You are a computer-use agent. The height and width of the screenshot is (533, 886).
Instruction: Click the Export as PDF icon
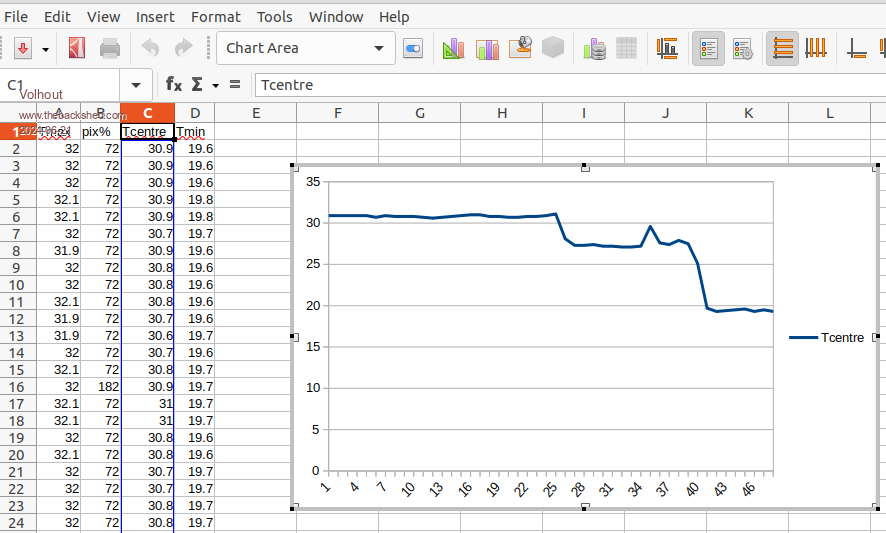click(x=77, y=48)
